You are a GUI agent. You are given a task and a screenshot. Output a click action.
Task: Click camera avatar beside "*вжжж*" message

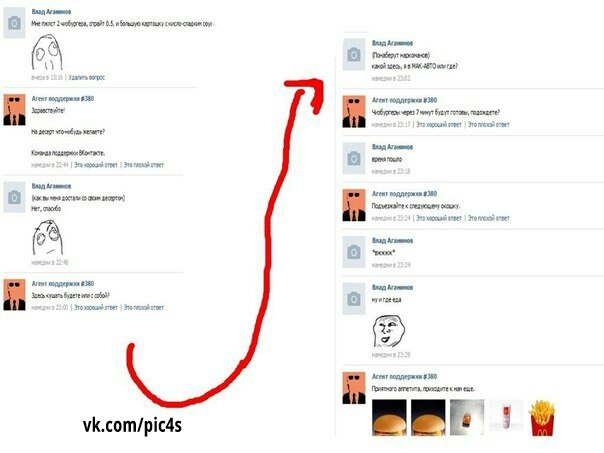[354, 252]
